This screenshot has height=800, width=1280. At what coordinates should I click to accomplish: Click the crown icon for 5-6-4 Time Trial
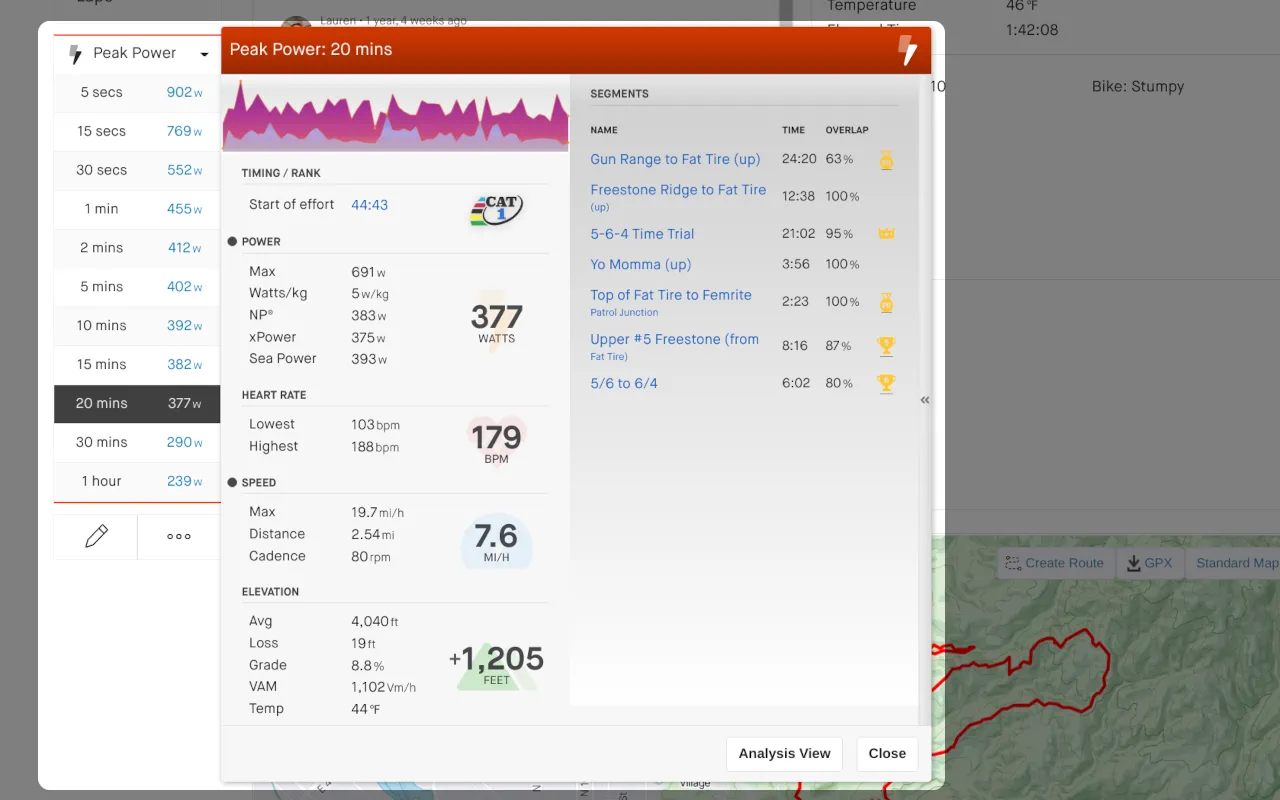click(885, 234)
